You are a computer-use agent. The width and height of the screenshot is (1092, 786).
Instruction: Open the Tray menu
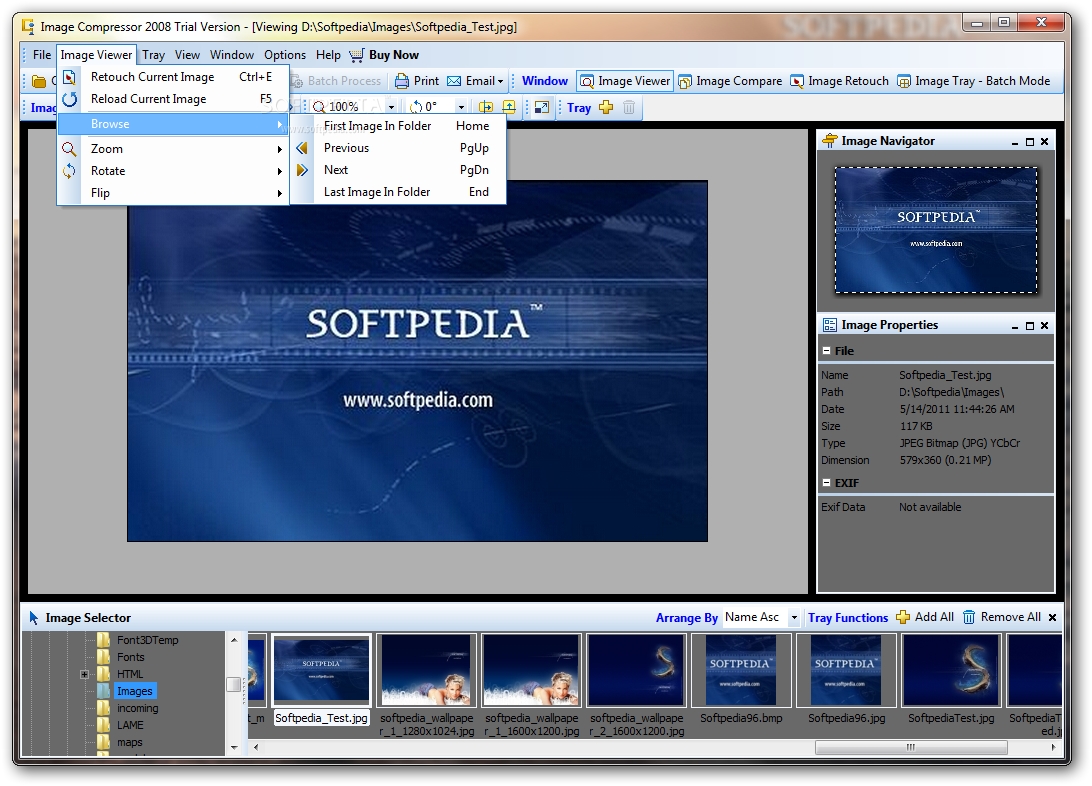click(x=153, y=55)
